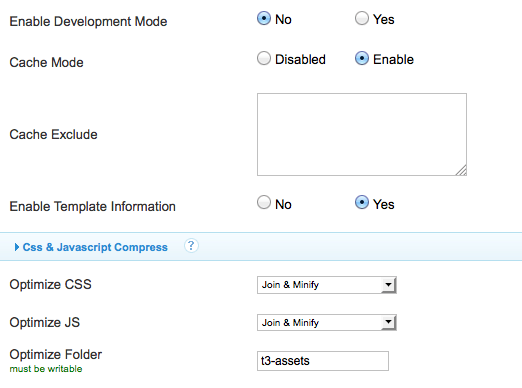522x388 pixels.
Task: Grab the Cache Exclude textarea resize handle
Action: coord(461,170)
